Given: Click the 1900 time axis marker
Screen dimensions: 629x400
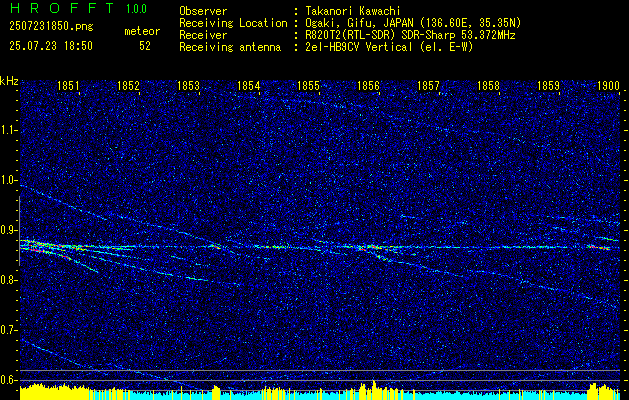Looking at the screenshot, I should (609, 85).
